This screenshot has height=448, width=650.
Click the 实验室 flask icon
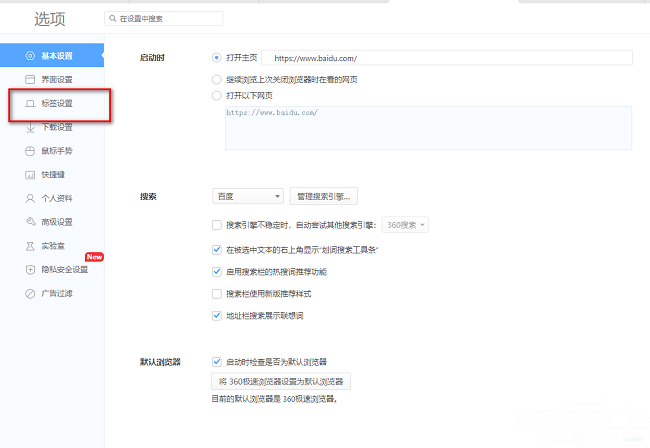tap(30, 246)
